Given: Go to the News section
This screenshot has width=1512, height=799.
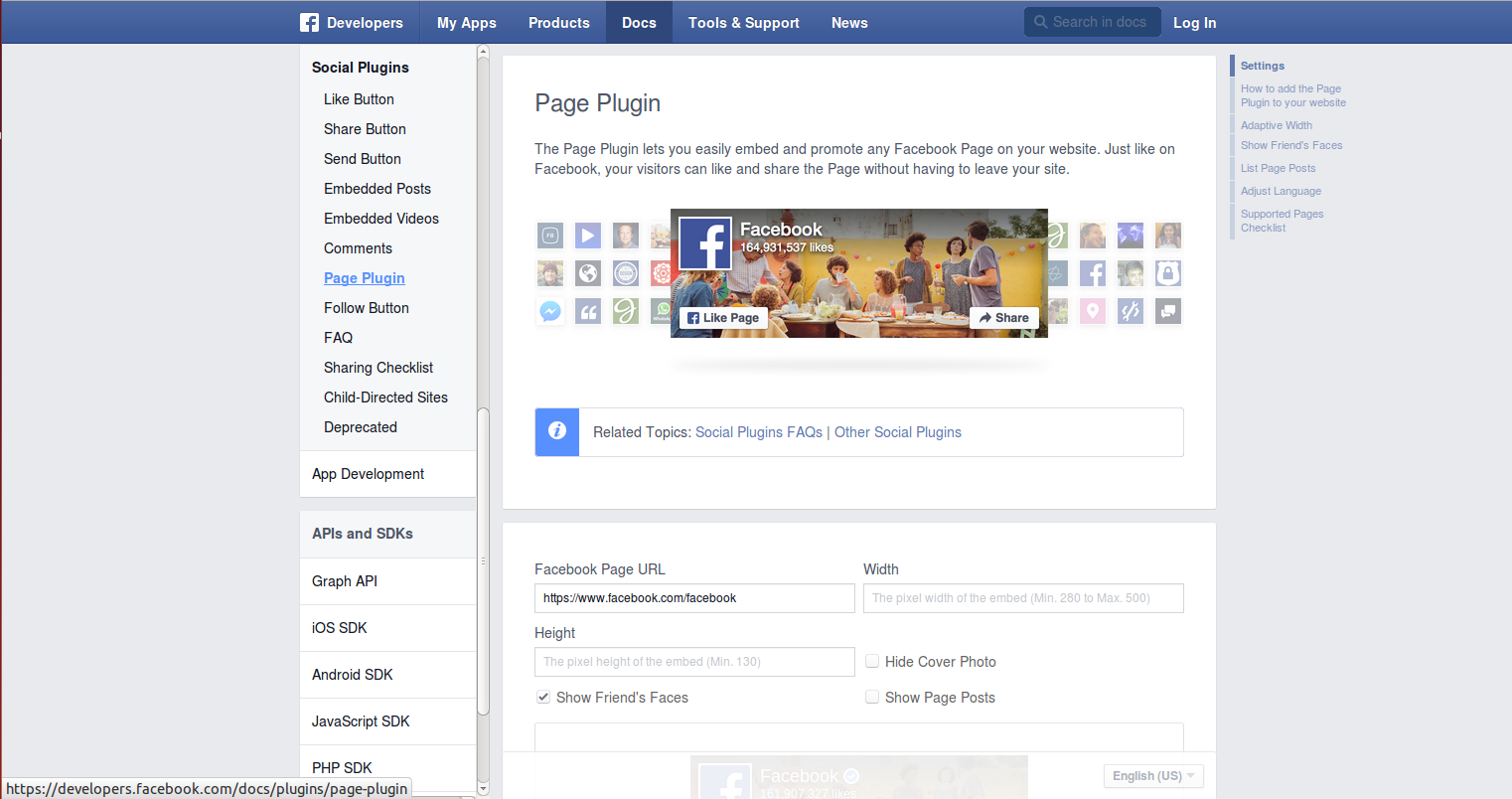Looking at the screenshot, I should (x=849, y=22).
